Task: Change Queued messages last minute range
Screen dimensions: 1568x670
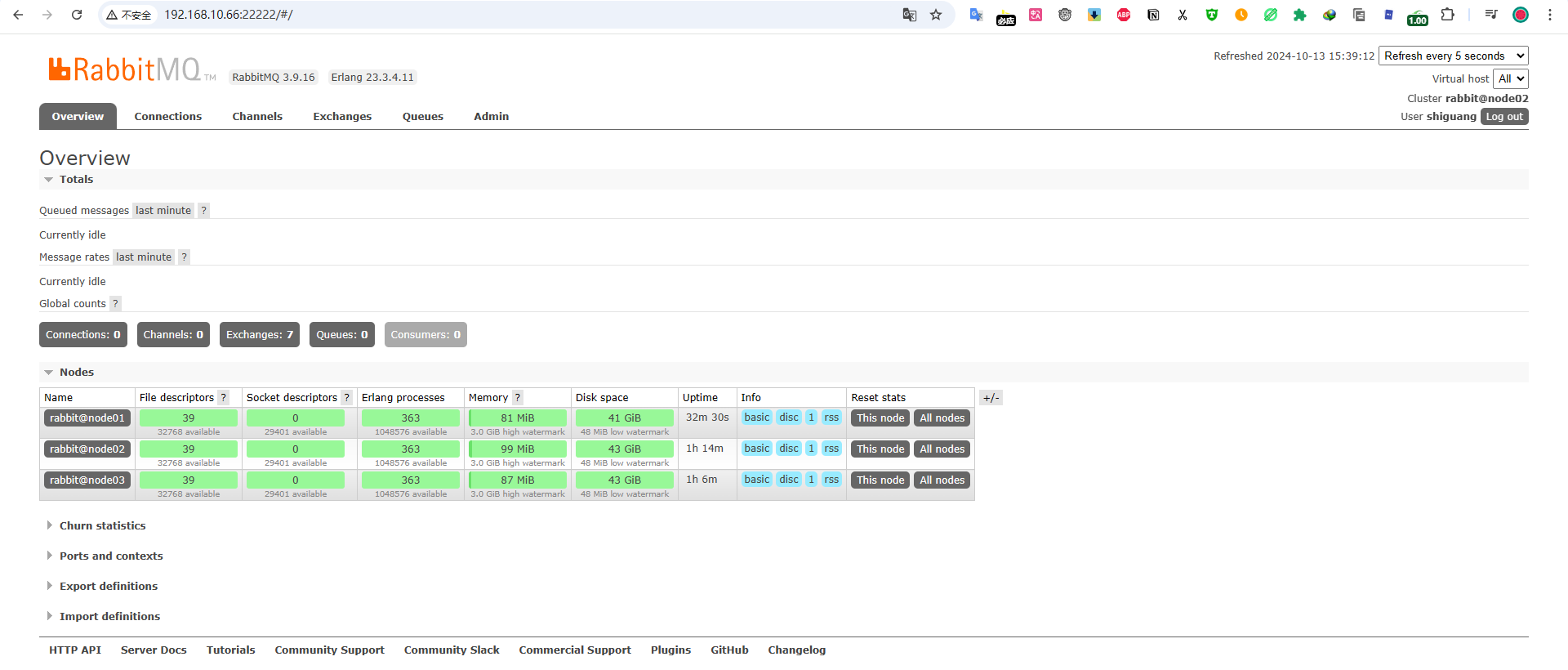Action: click(163, 211)
